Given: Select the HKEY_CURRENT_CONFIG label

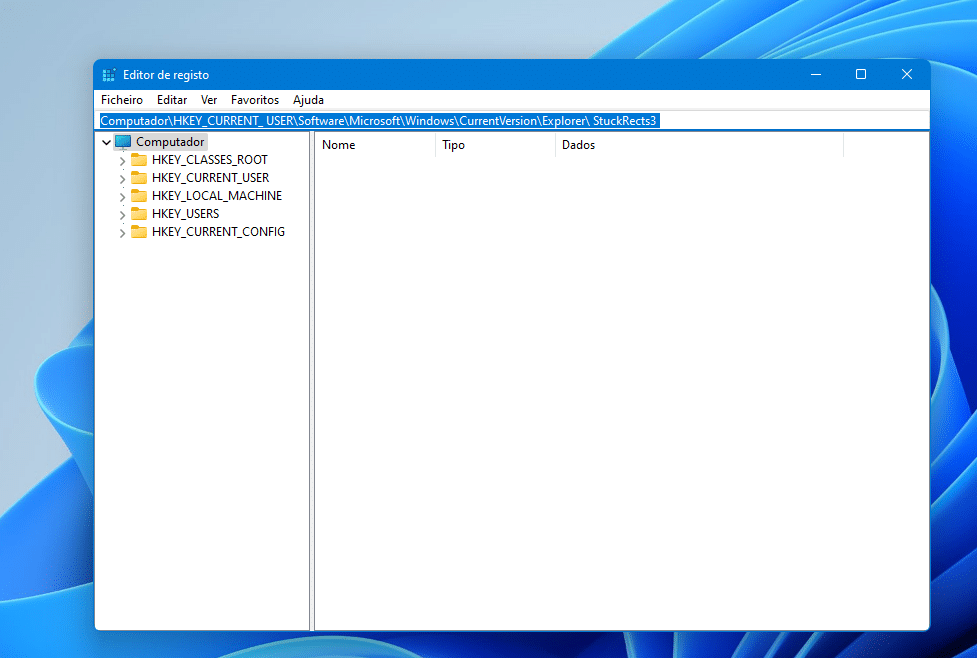Looking at the screenshot, I should click(x=218, y=232).
